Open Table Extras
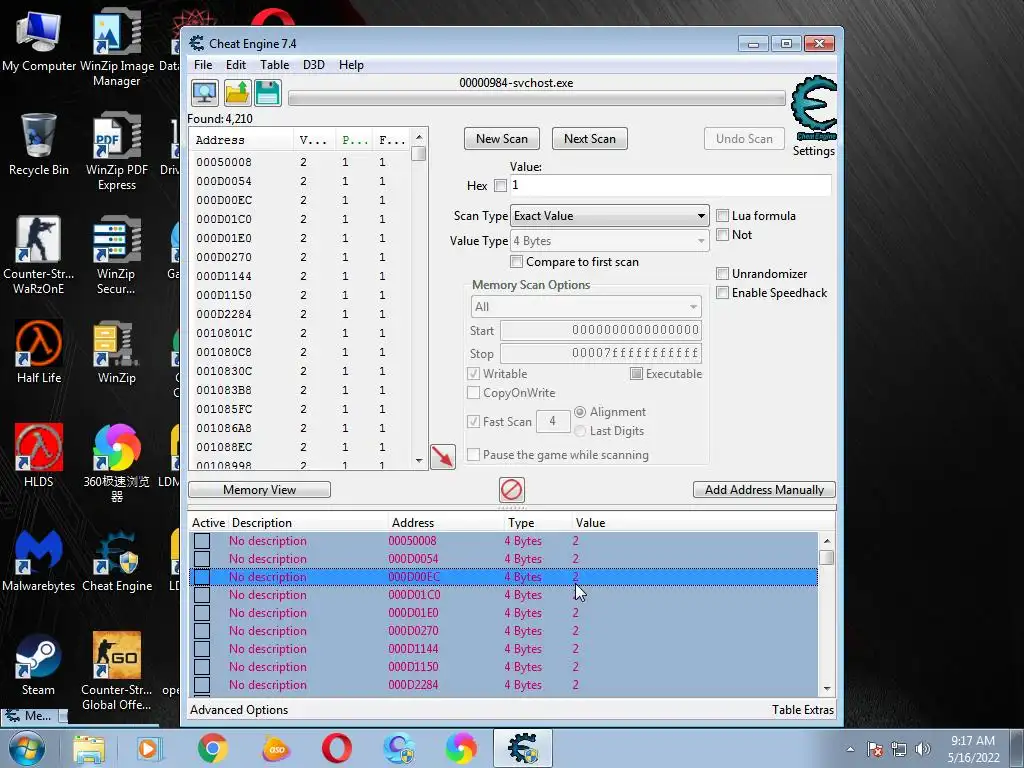 point(803,710)
